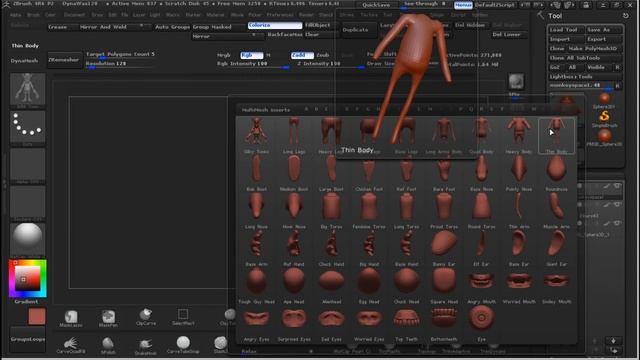Pick the Pointy Nose insert mesh
Screen dimensions: 640x360
pyautogui.click(x=519, y=173)
